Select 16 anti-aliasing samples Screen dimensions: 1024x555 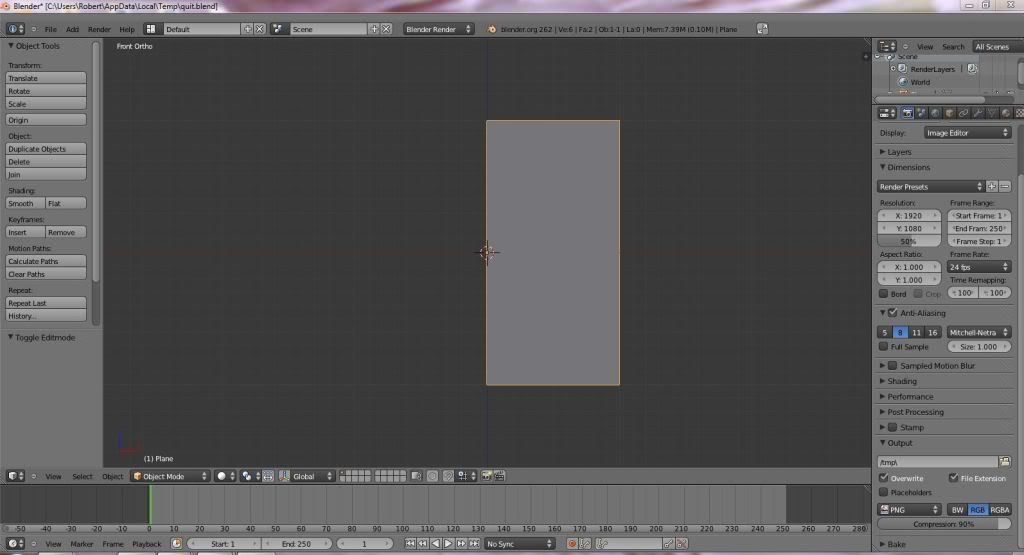933,332
